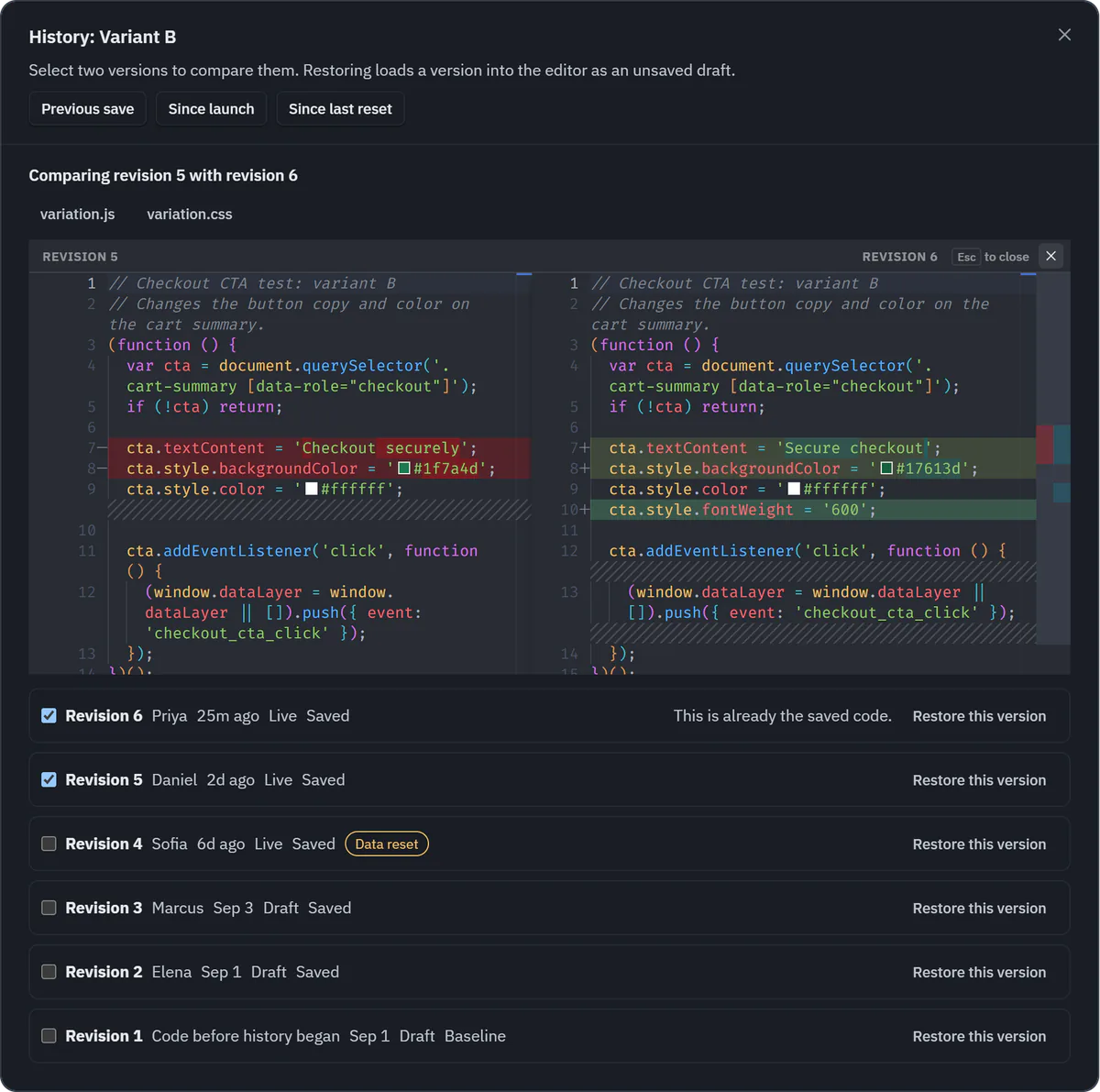Restore this version for Revision 2
1100x1092 pixels.
tap(979, 973)
